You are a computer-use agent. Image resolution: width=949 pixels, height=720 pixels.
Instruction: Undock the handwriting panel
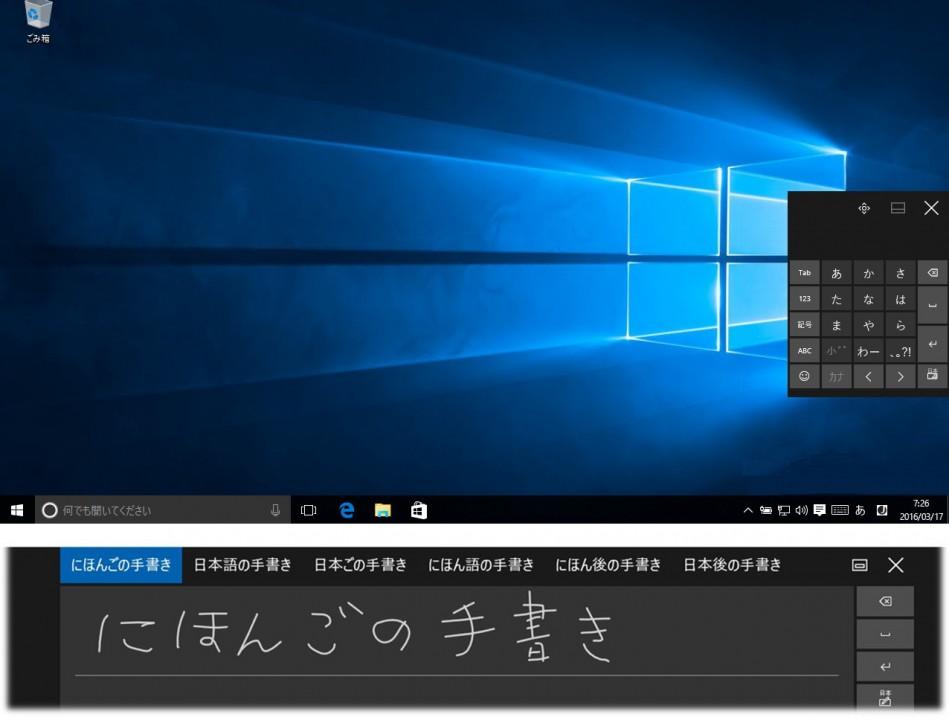tap(859, 565)
